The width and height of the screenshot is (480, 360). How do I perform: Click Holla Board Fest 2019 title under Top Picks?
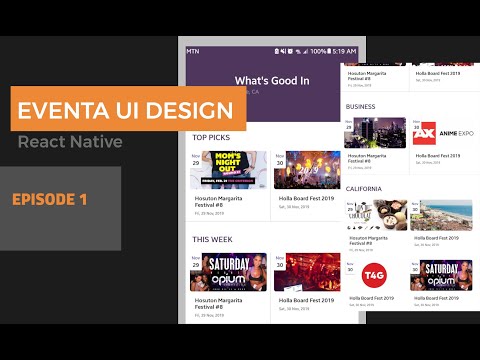[306, 198]
